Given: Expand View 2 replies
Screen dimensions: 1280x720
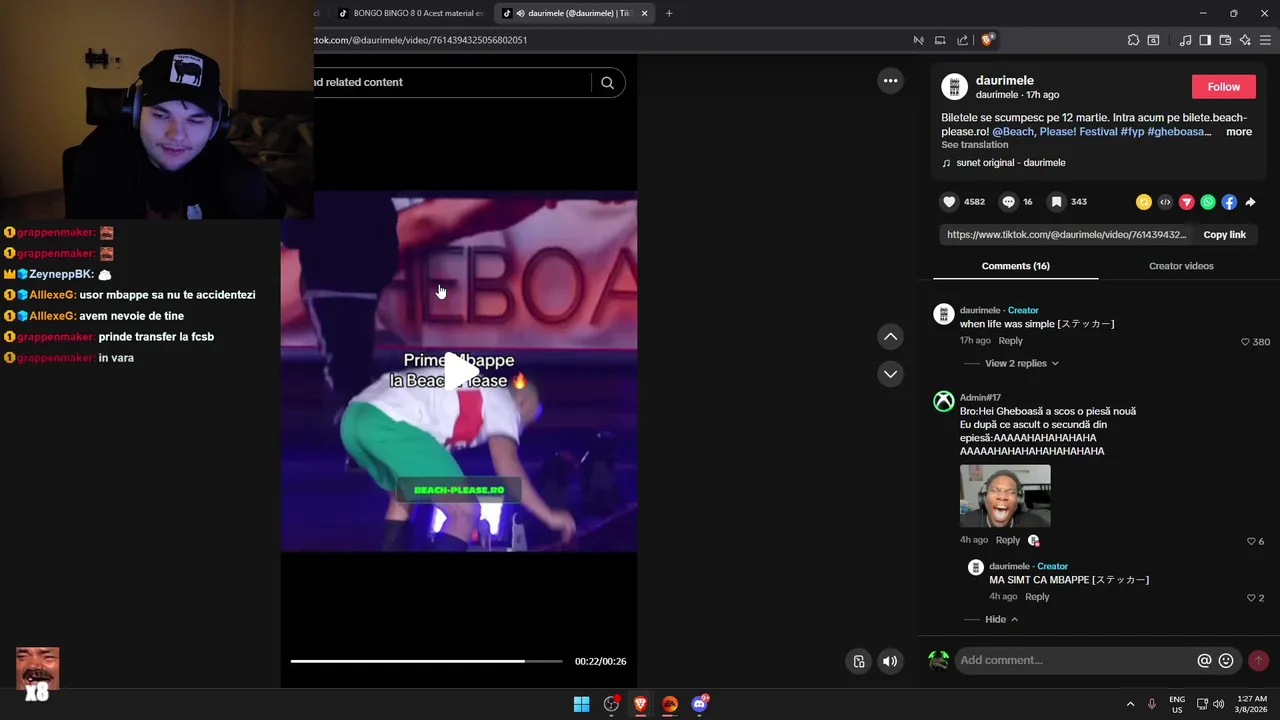Looking at the screenshot, I should 1021,364.
